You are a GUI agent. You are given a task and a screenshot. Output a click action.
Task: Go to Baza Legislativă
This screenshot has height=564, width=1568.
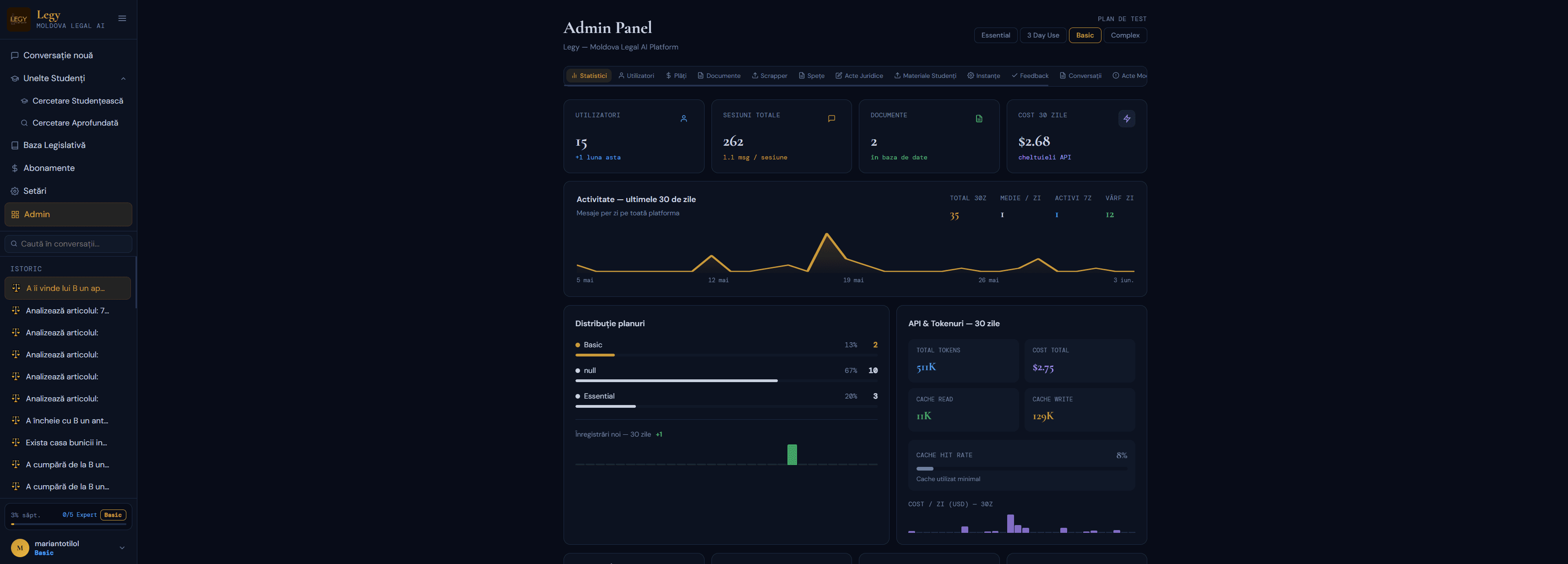click(x=68, y=146)
